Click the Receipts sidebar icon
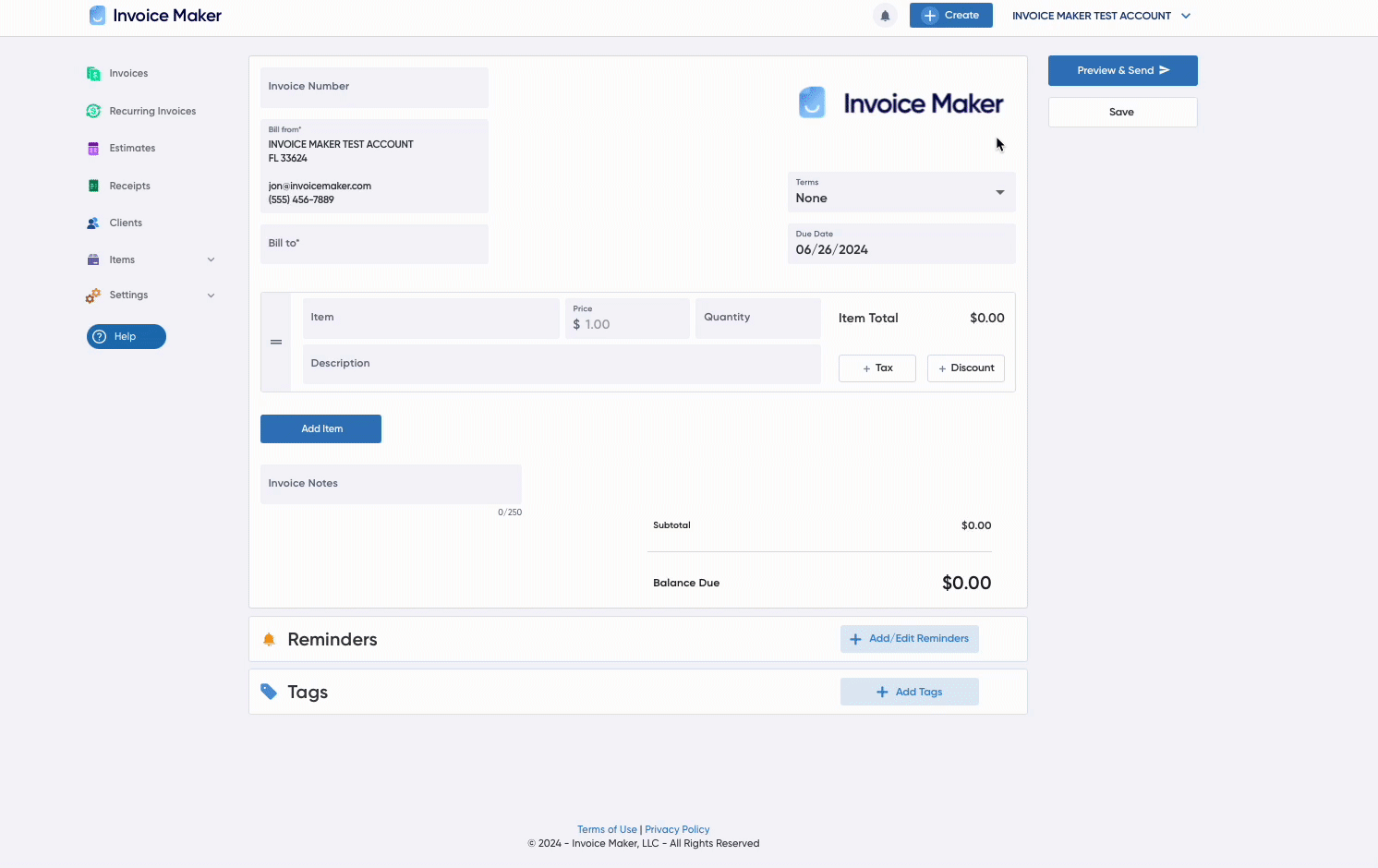The width and height of the screenshot is (1378, 868). [93, 186]
